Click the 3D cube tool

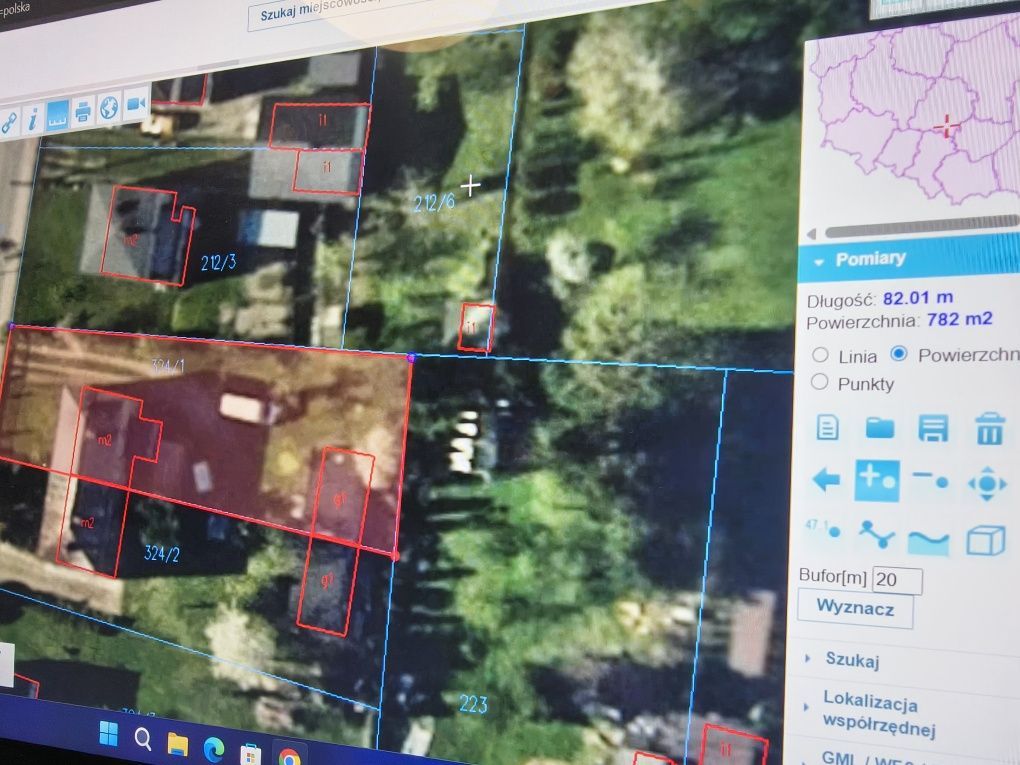pyautogui.click(x=986, y=540)
